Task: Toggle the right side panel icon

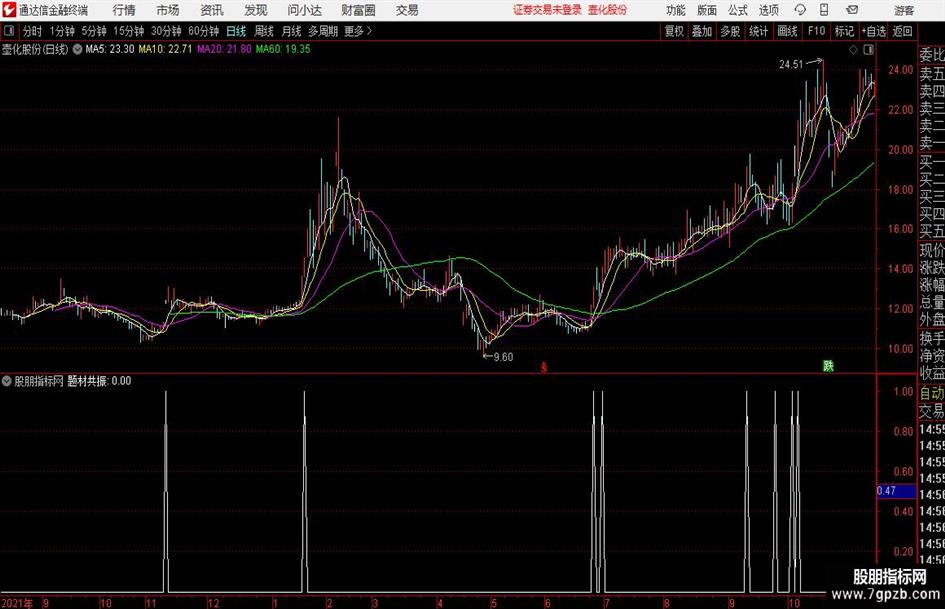Action: point(868,50)
